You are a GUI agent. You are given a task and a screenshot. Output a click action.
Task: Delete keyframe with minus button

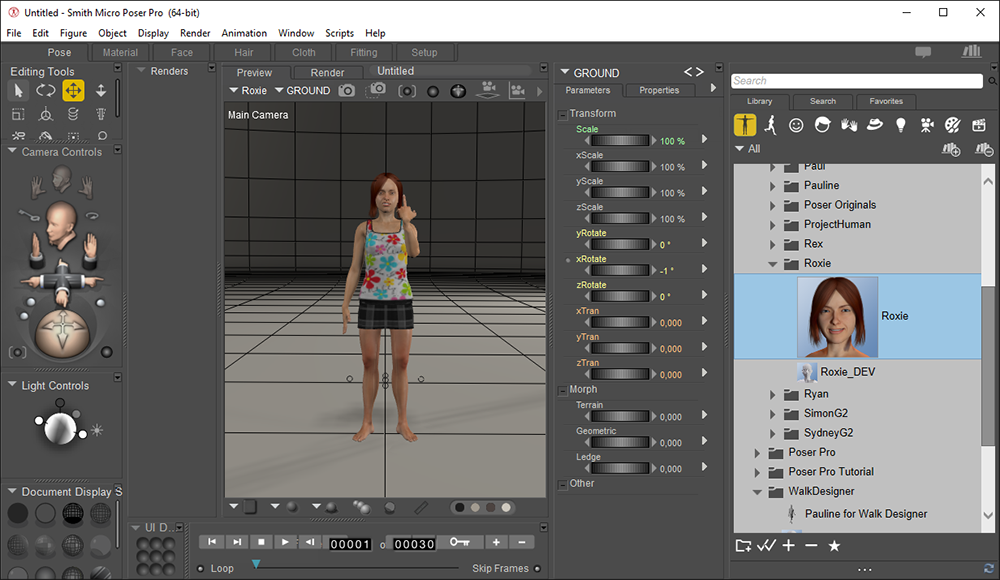click(522, 542)
